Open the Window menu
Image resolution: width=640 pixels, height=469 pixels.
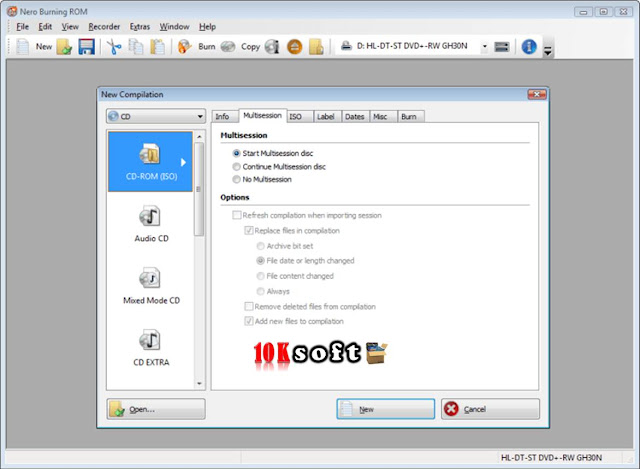174,27
